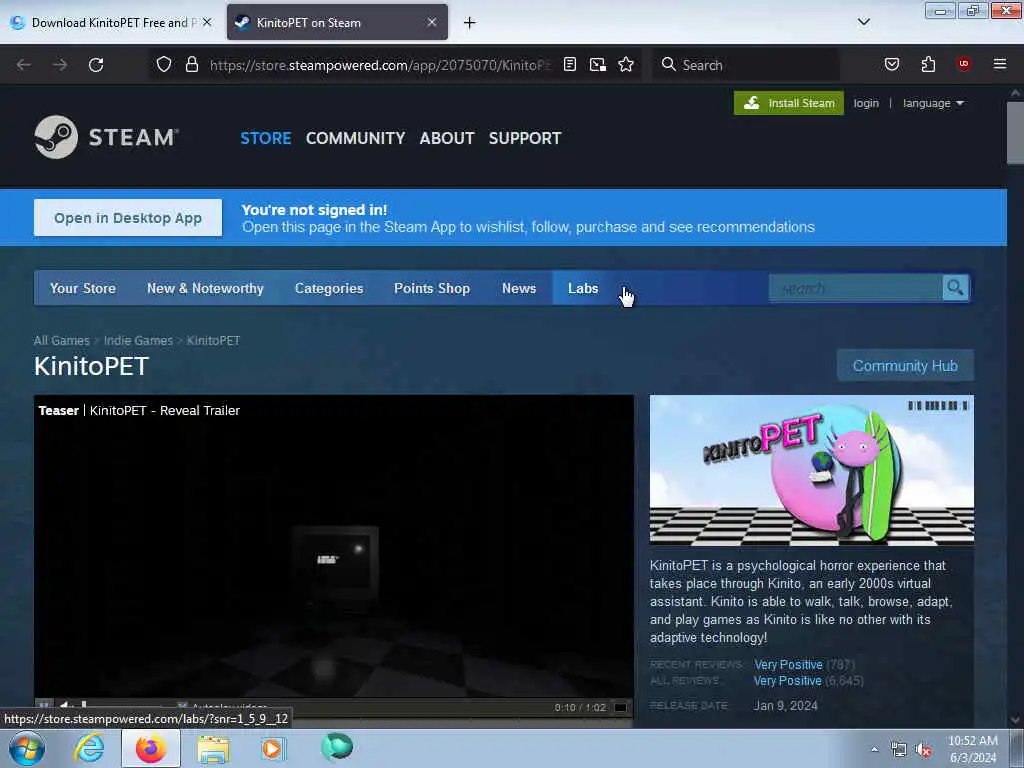
Task: Click the Install Steam button
Action: pyautogui.click(x=789, y=103)
